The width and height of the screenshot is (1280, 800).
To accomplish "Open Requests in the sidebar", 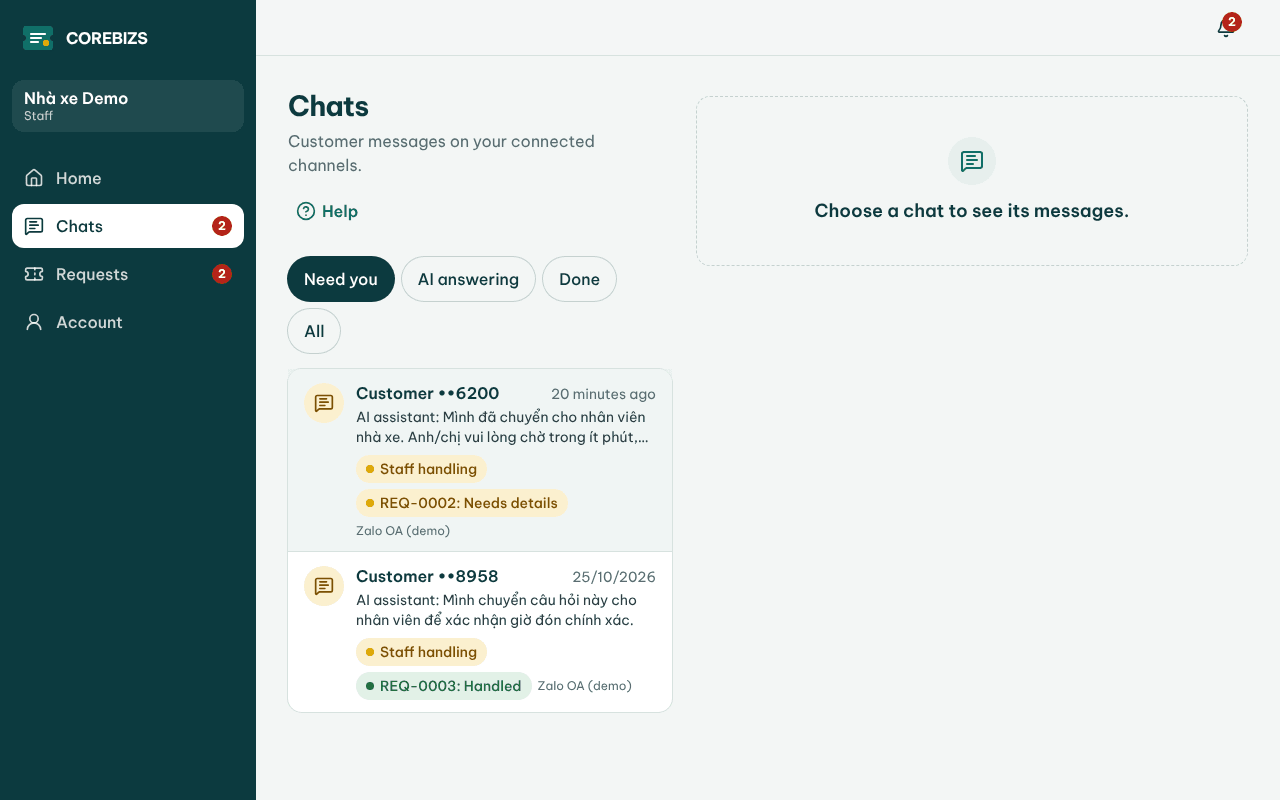I will click(128, 274).
